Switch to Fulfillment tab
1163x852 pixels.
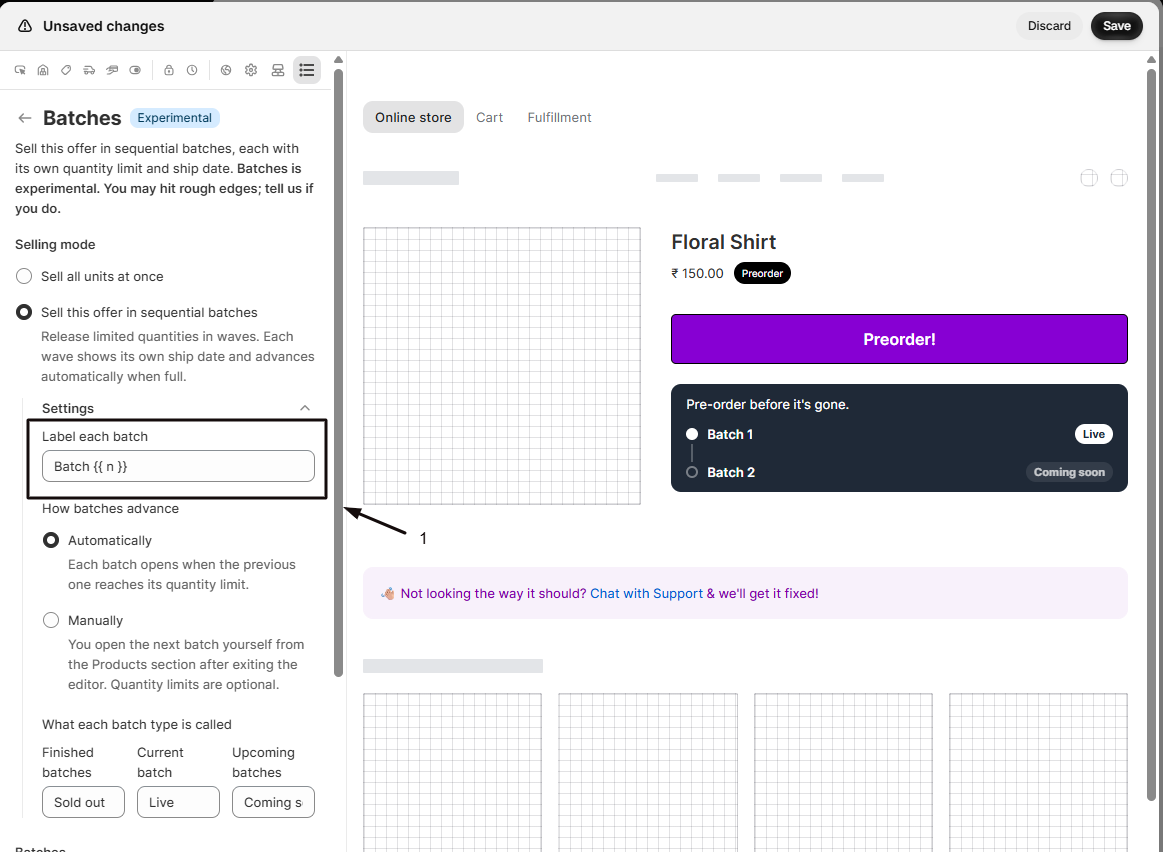tap(559, 117)
